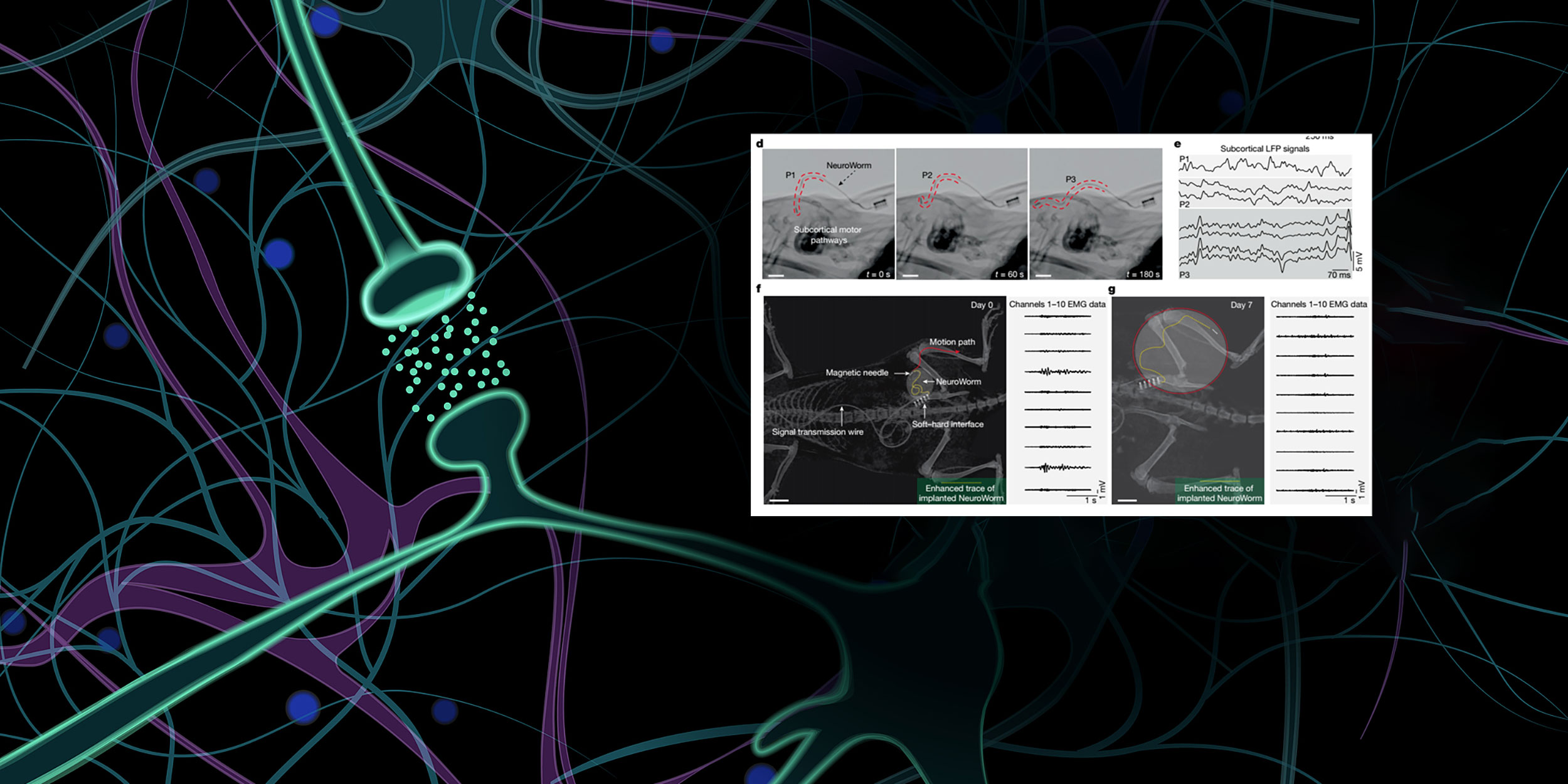Click the green 'Enhanced trace' legend in panel g
This screenshot has height=784, width=1568.
(x=1219, y=492)
